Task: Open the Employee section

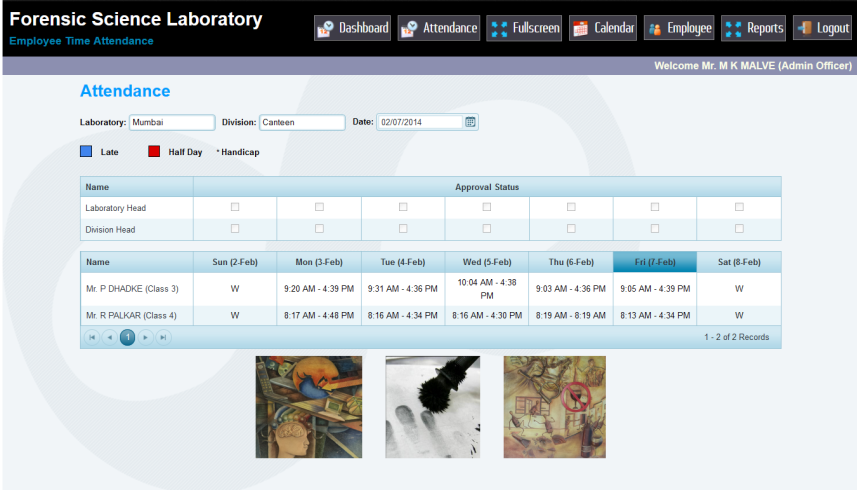Action: 679,28
